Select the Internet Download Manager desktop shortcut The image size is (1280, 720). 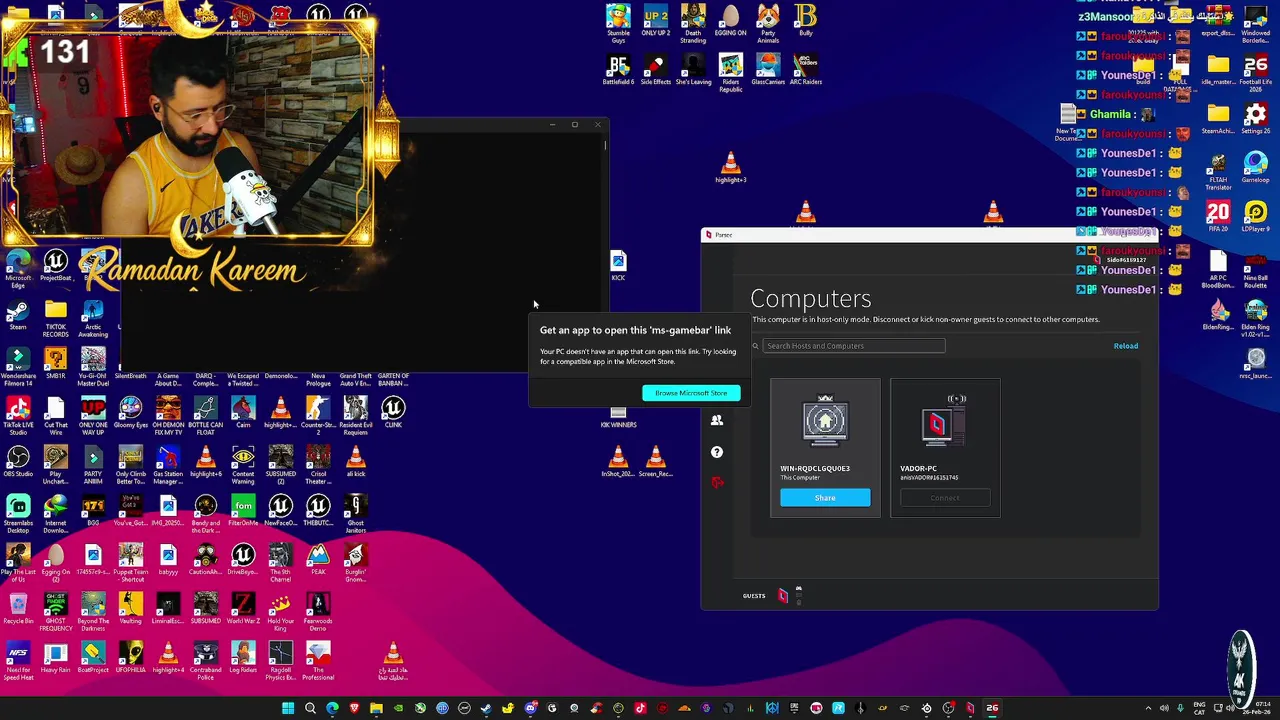coord(55,514)
